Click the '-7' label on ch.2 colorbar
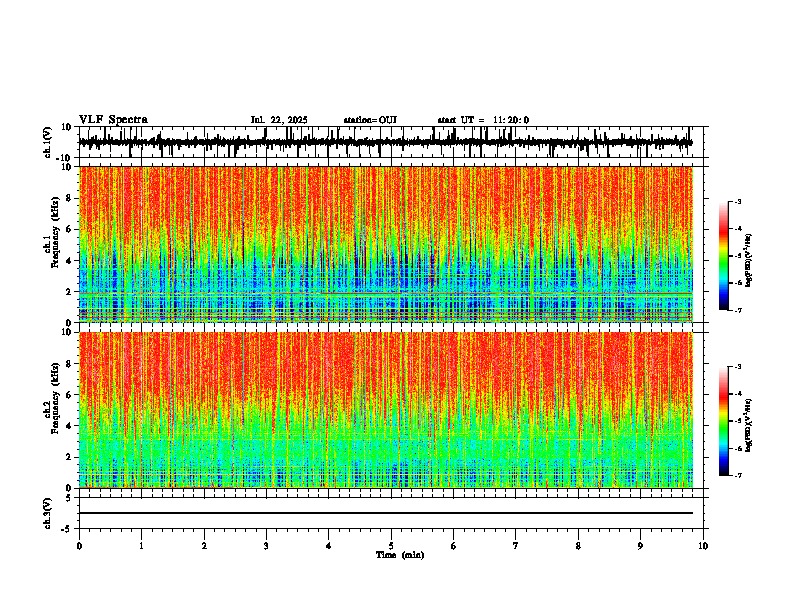 738,475
